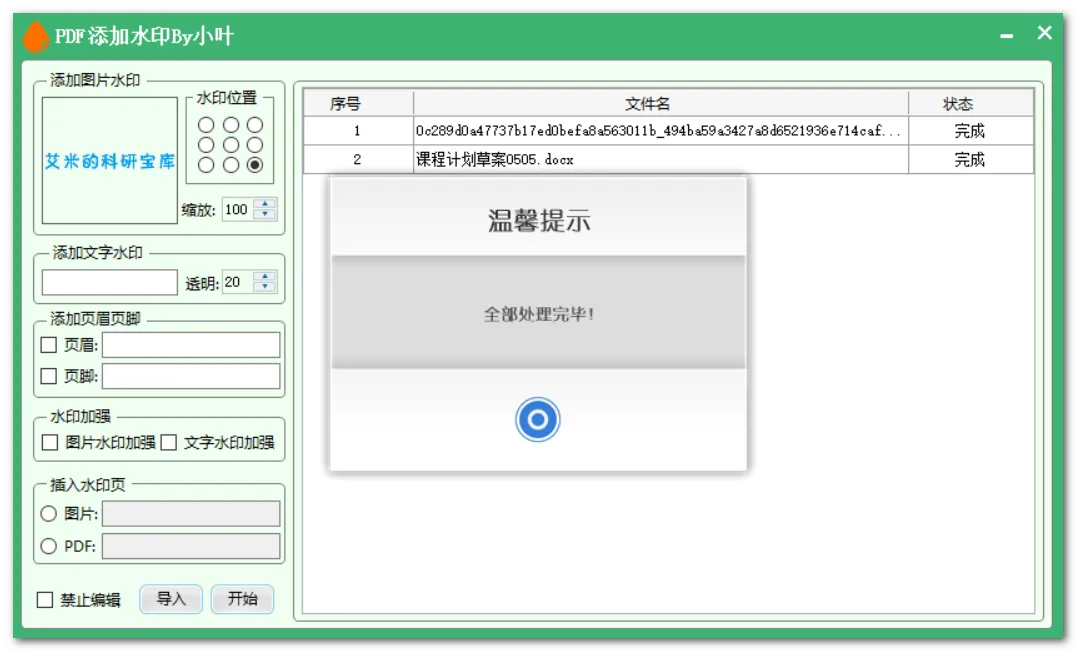
Task: Minimize the PDF watermark window
Action: [x=1006, y=35]
